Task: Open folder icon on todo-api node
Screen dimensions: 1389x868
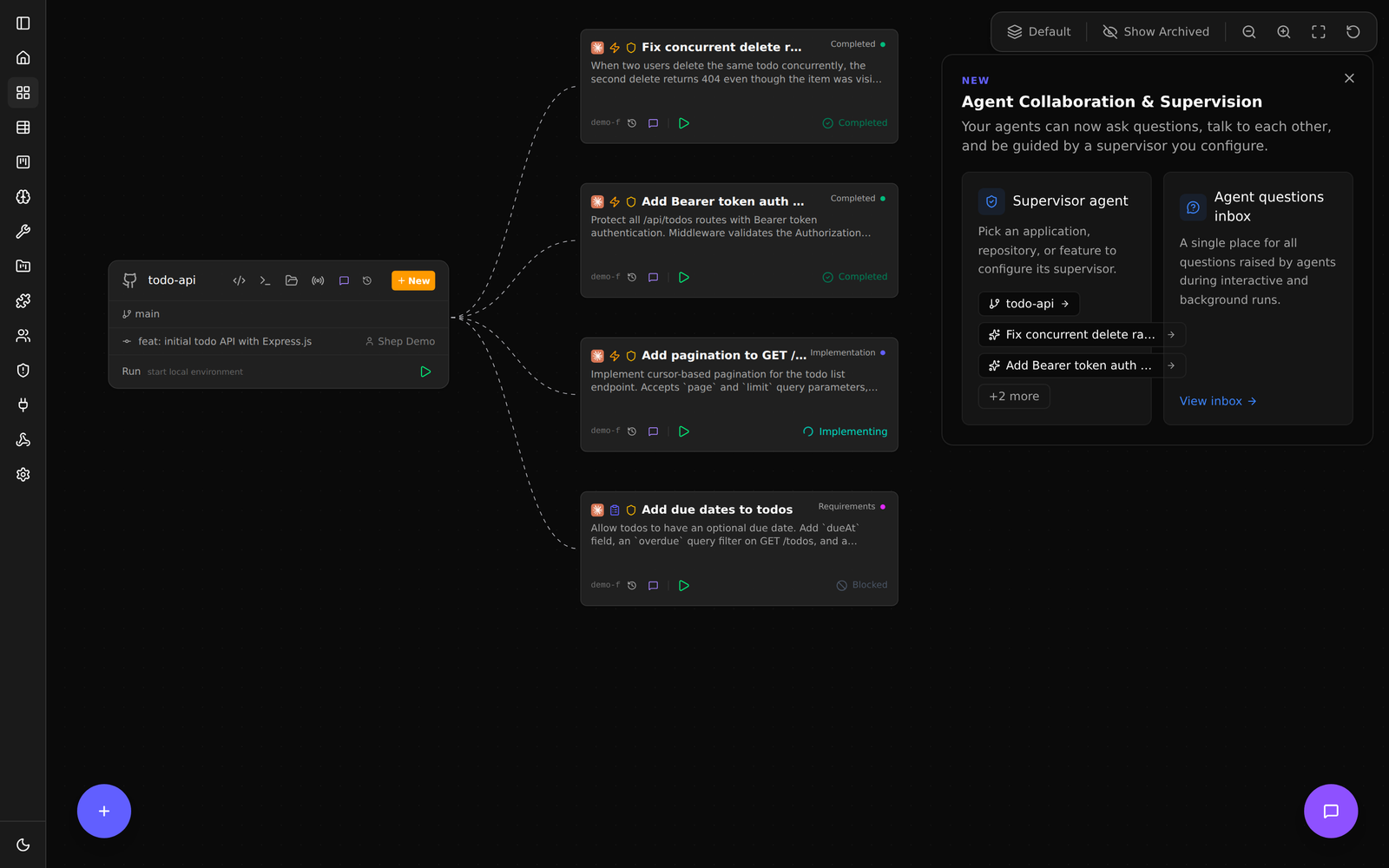Action: (292, 281)
